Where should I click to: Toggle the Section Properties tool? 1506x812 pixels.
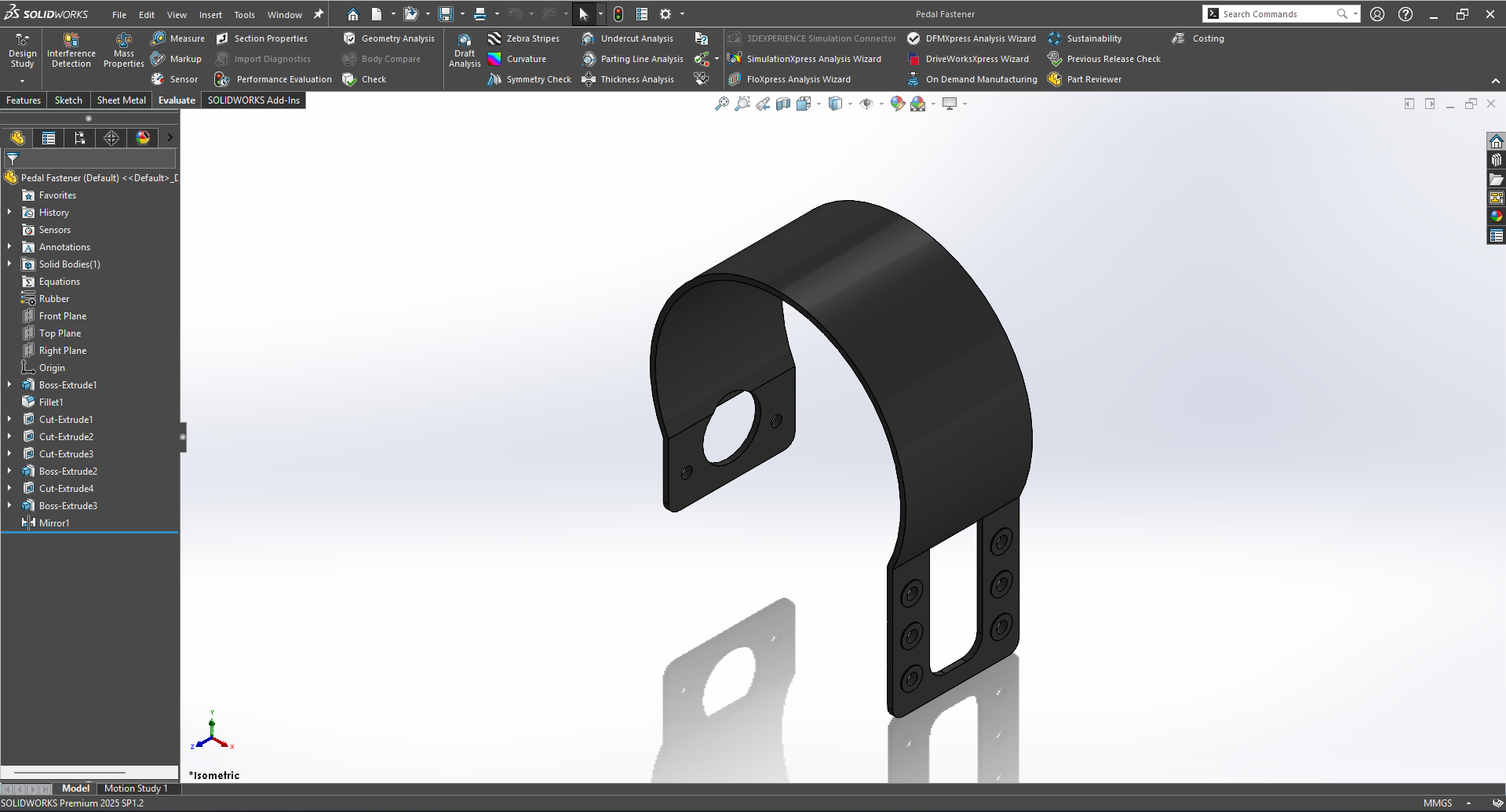223,38
